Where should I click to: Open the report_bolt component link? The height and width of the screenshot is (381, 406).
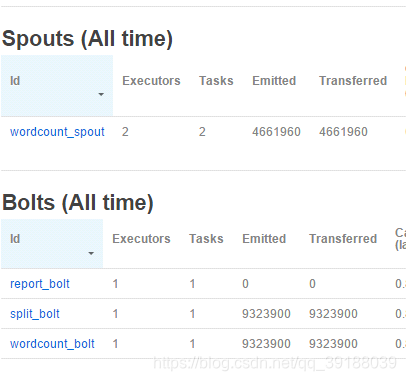click(x=40, y=284)
